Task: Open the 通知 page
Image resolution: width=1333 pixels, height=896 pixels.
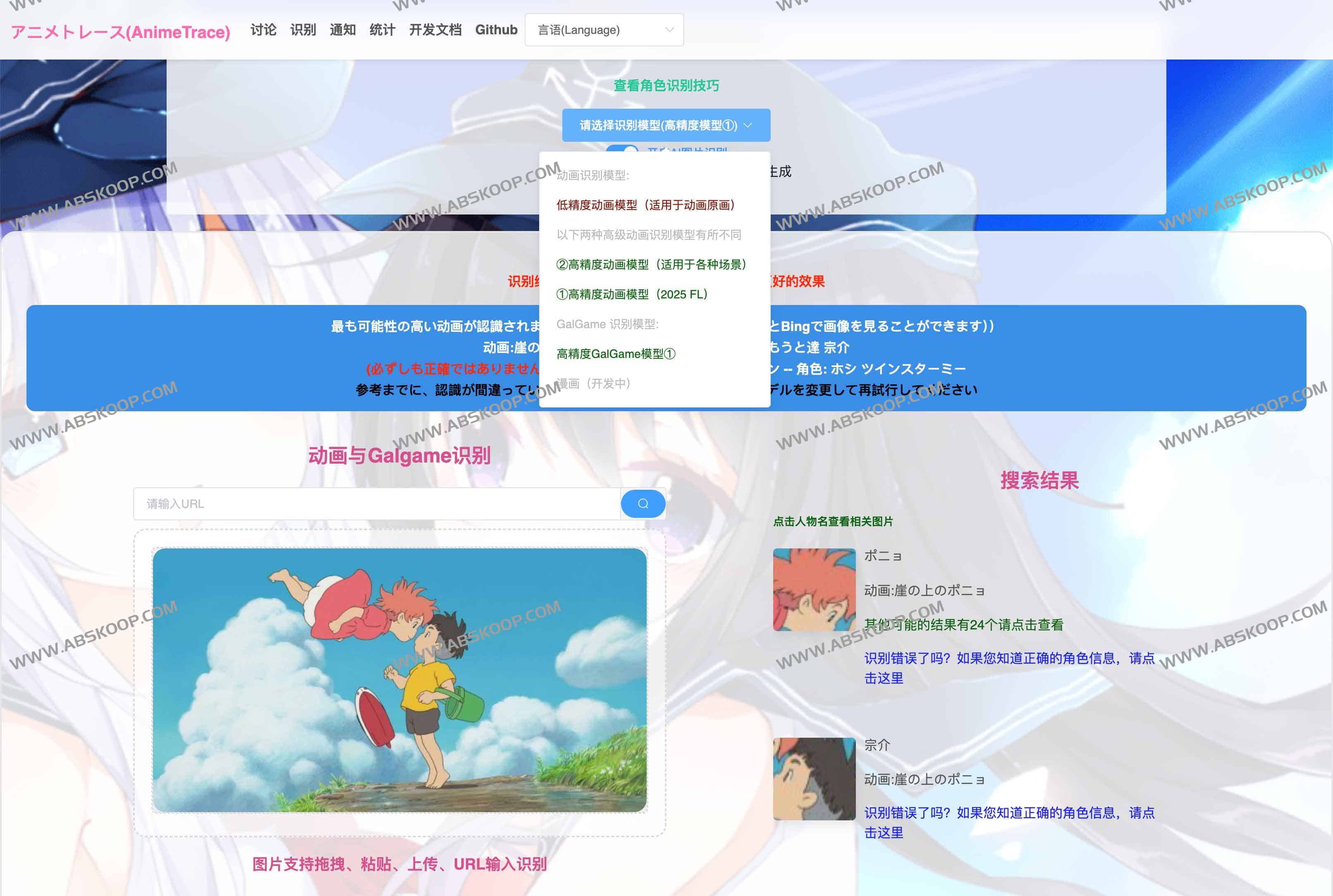Action: pyautogui.click(x=342, y=30)
